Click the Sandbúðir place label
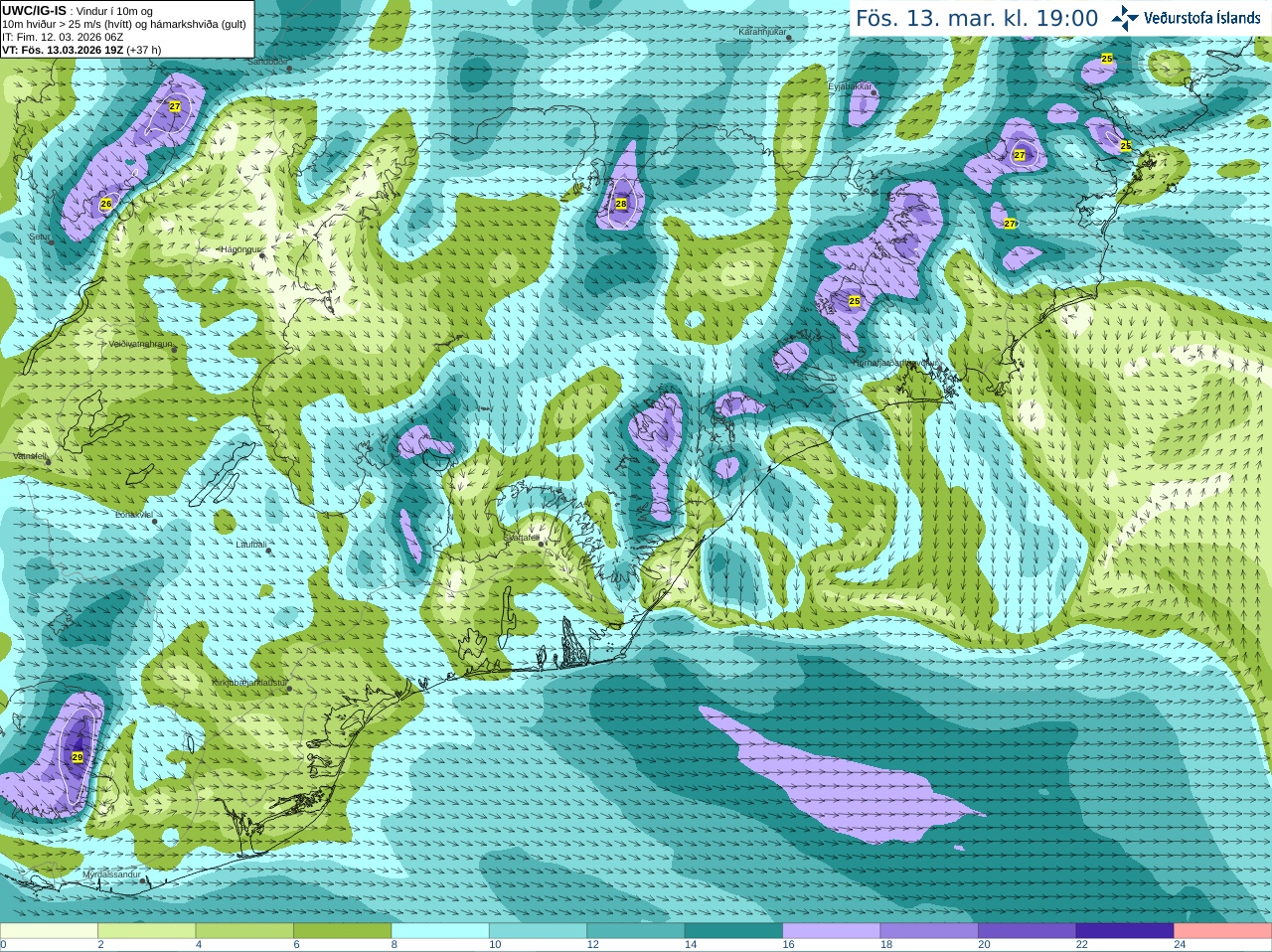Screen dimensions: 1272x952 [267, 62]
